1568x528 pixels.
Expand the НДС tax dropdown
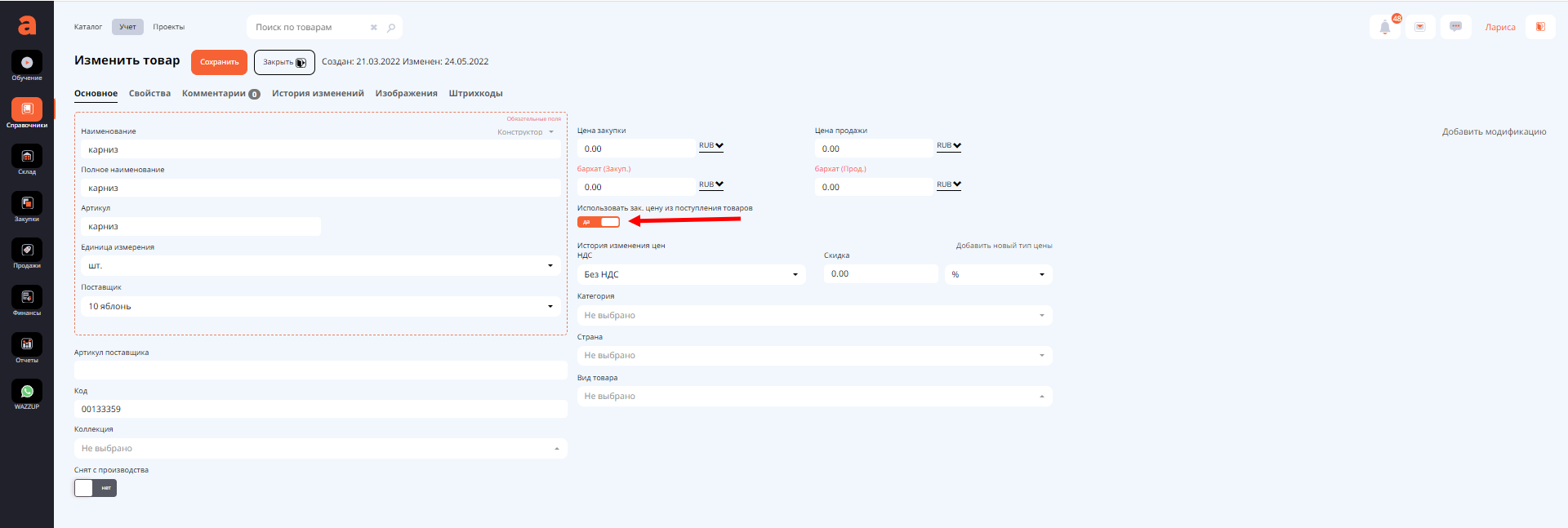coord(691,275)
